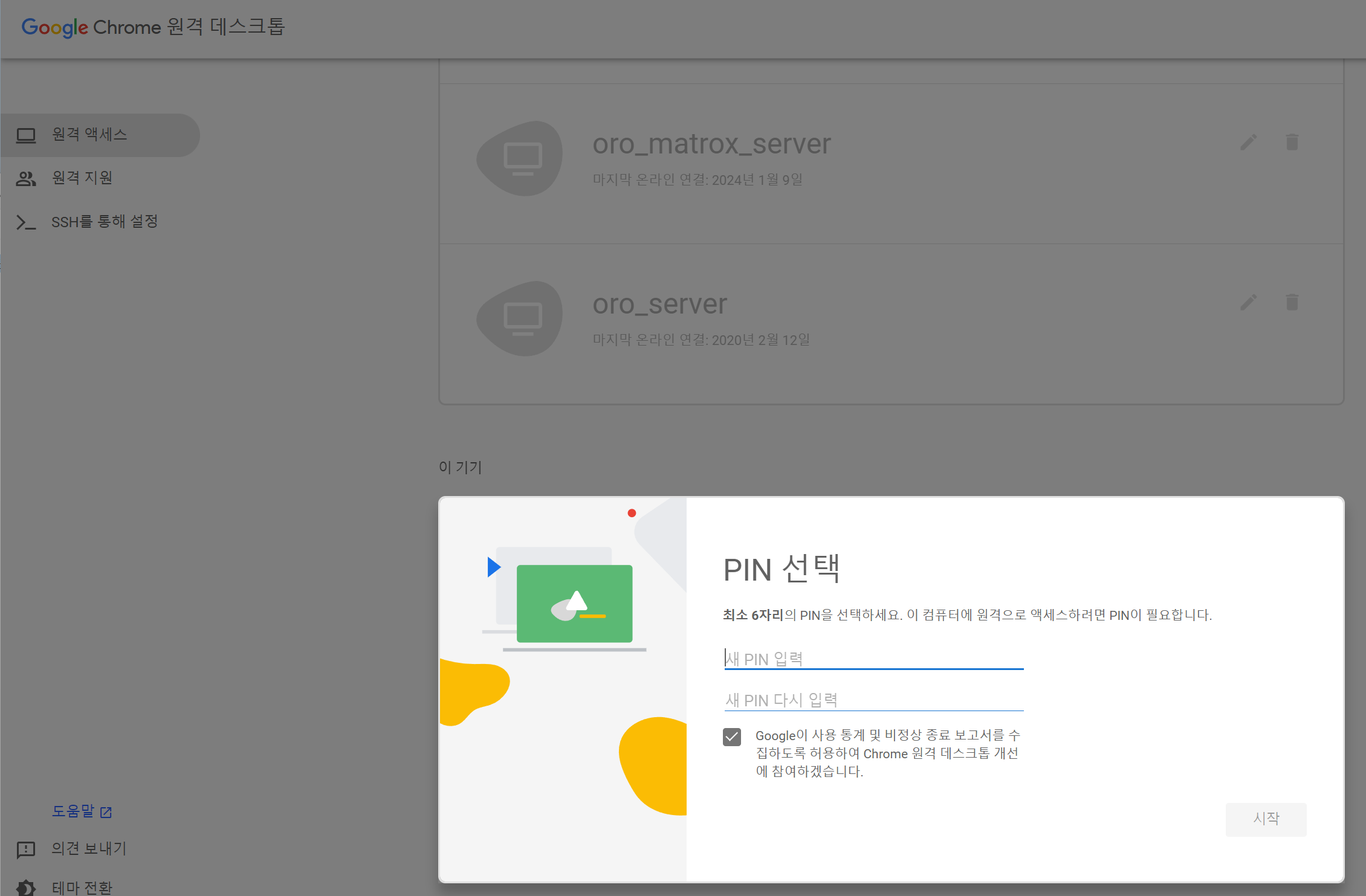1366x896 pixels.
Task: Click the people icon beside 원격 지원
Action: tap(26, 179)
